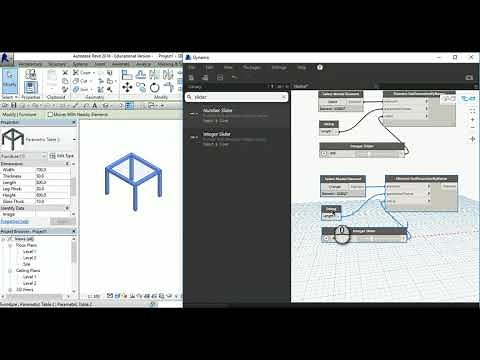Image resolution: width=480 pixels, height=360 pixels.
Task: Open the Parametric Table type selector dropdown
Action: tap(74, 139)
